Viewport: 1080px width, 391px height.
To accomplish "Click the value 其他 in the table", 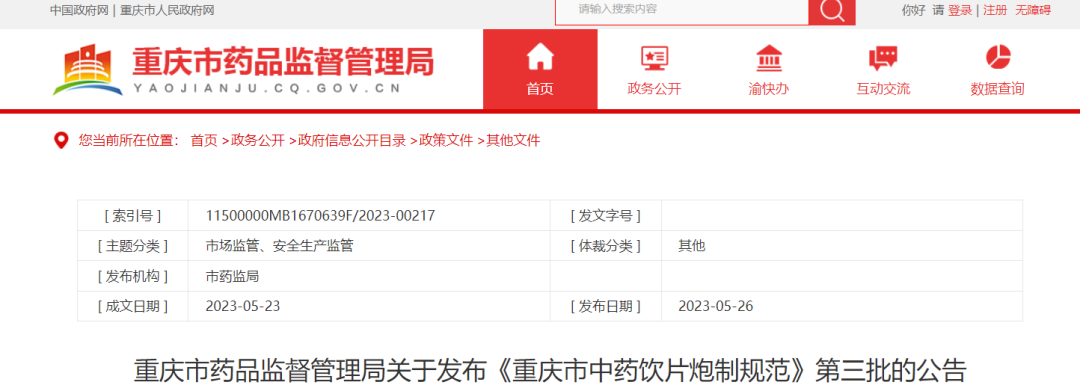I will pos(692,246).
